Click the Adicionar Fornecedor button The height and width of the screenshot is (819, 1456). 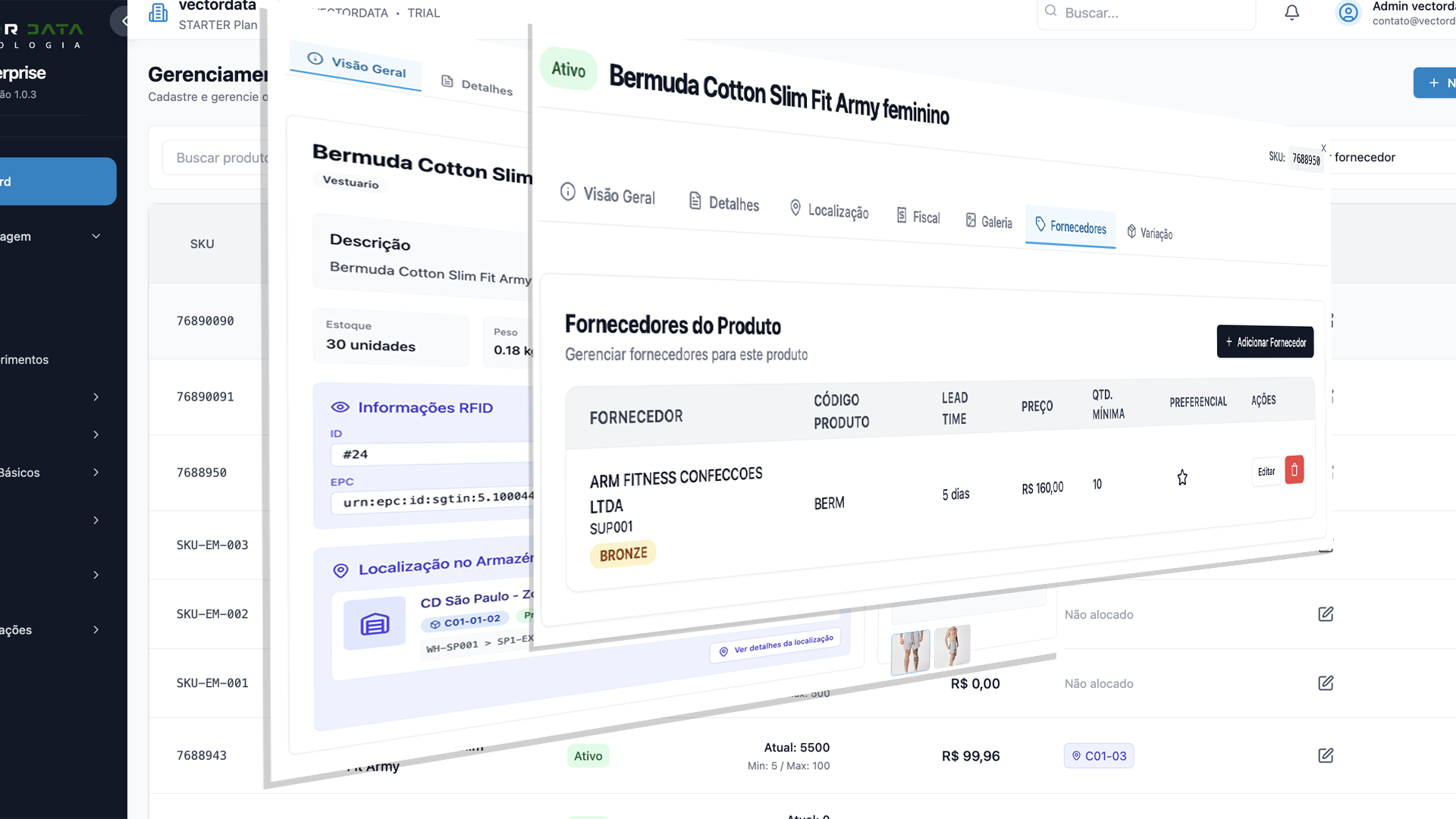coord(1264,342)
